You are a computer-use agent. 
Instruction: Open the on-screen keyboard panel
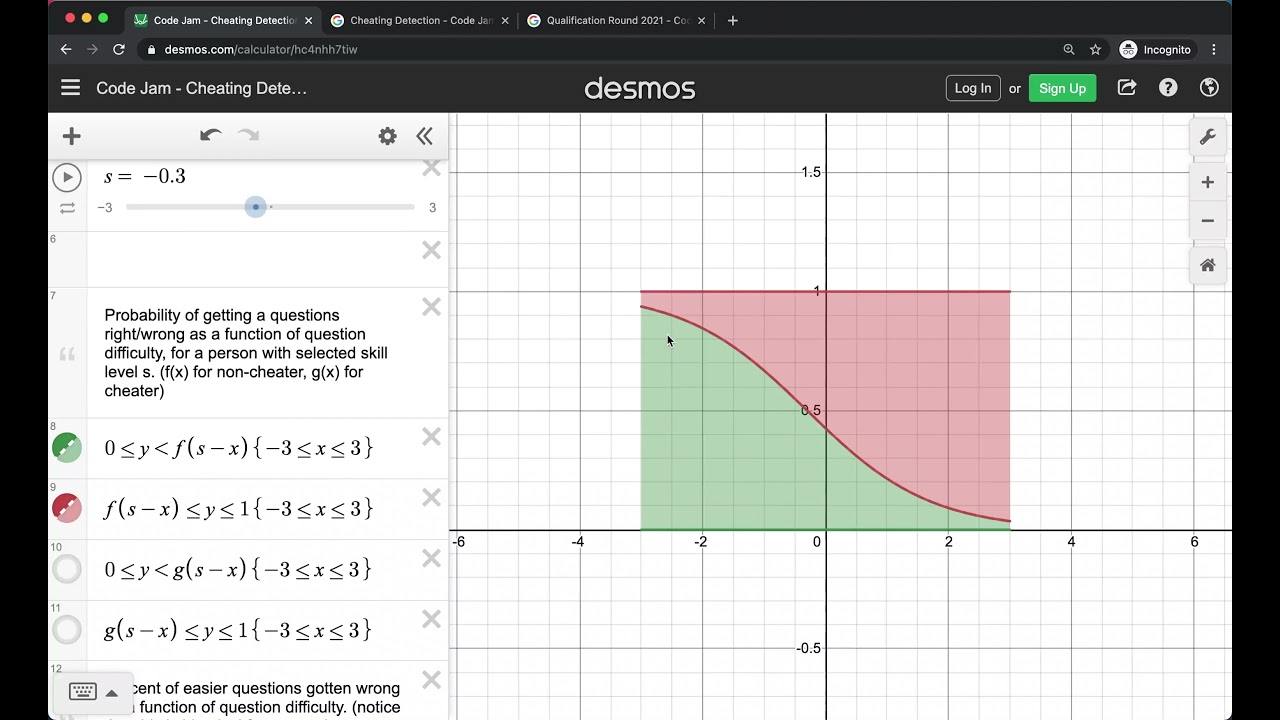(x=94, y=692)
